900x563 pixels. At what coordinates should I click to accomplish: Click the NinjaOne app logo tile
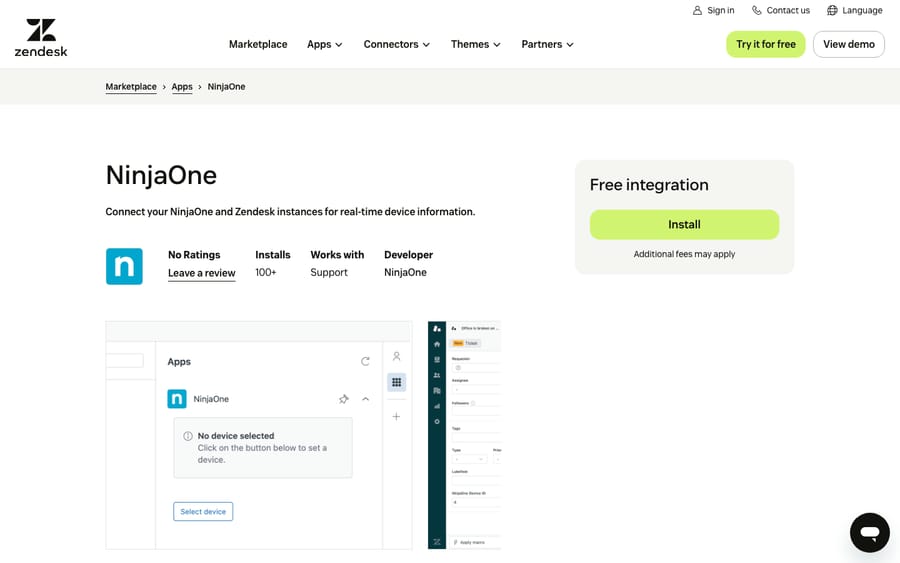[124, 266]
